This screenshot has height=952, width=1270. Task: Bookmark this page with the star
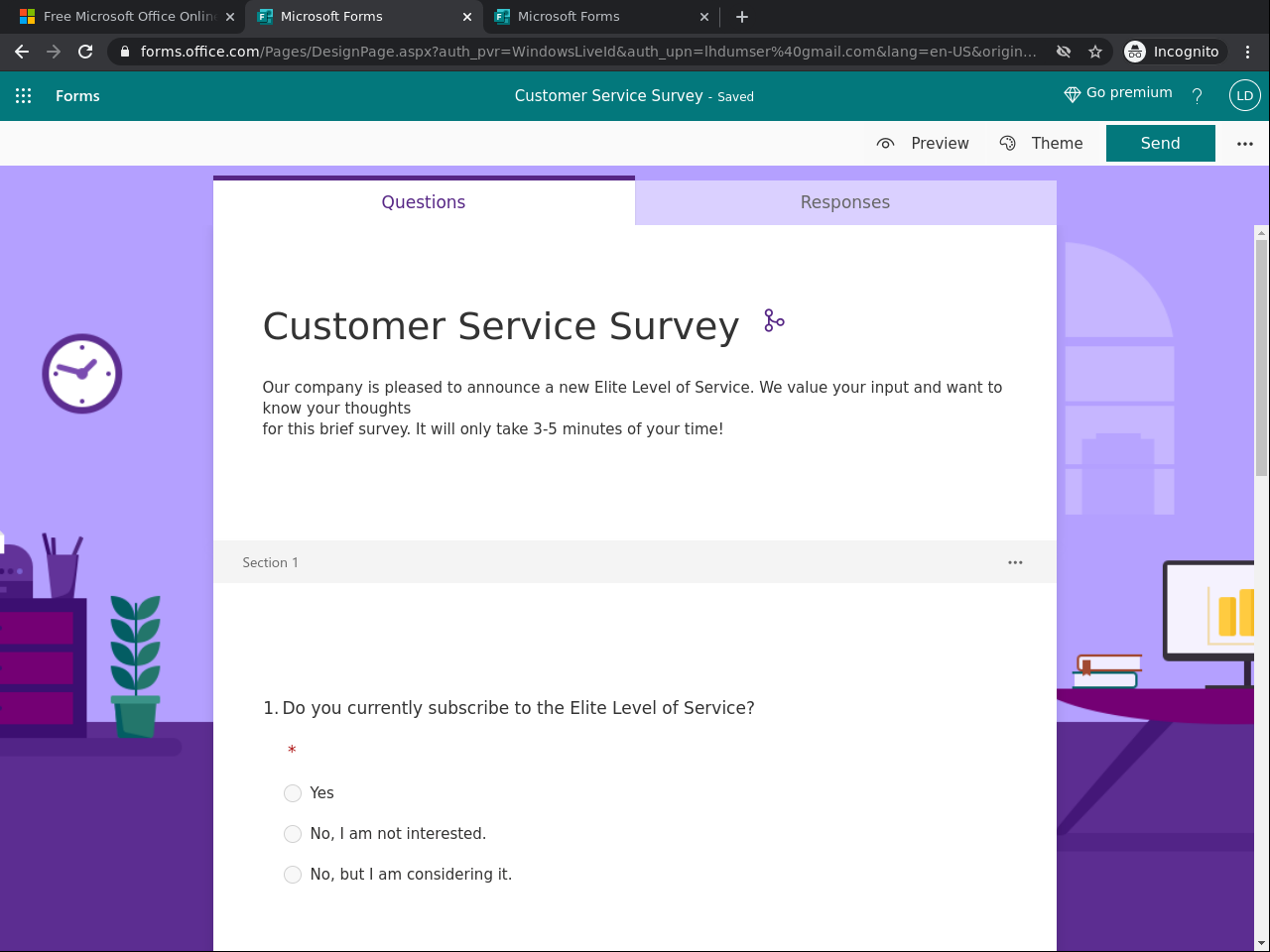tap(1095, 52)
